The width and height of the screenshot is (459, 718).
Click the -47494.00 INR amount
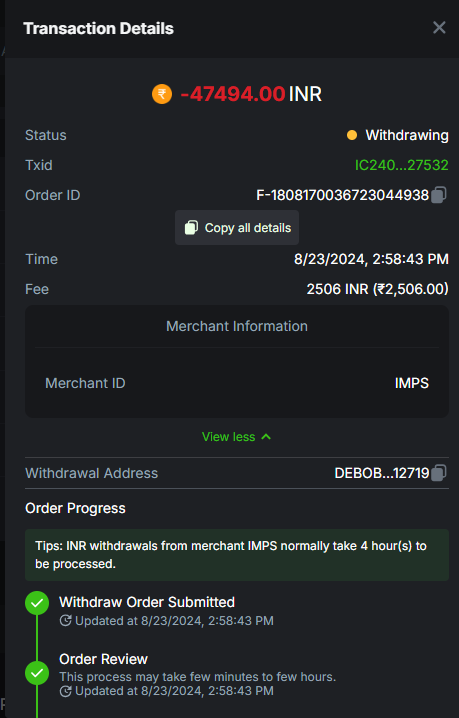251,94
